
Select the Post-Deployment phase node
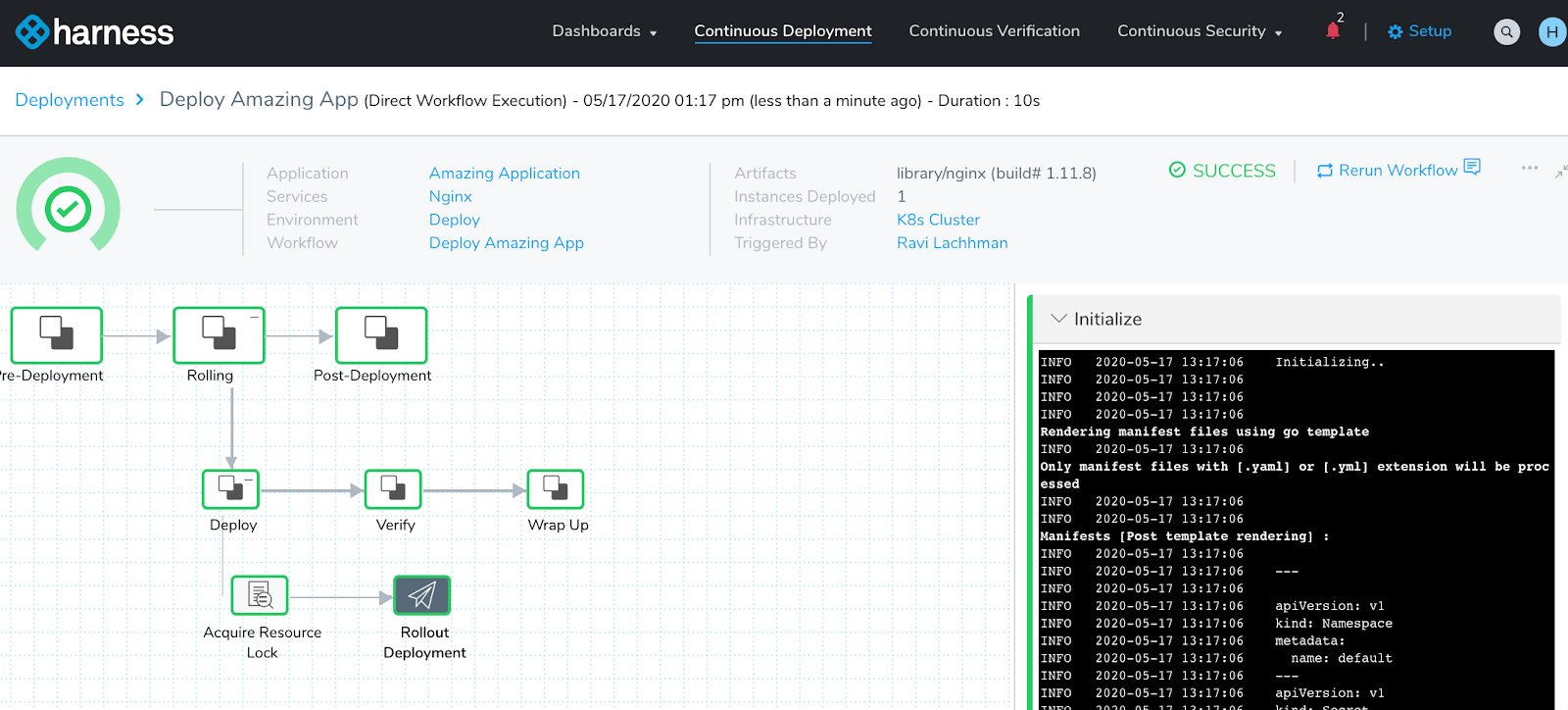coord(381,335)
